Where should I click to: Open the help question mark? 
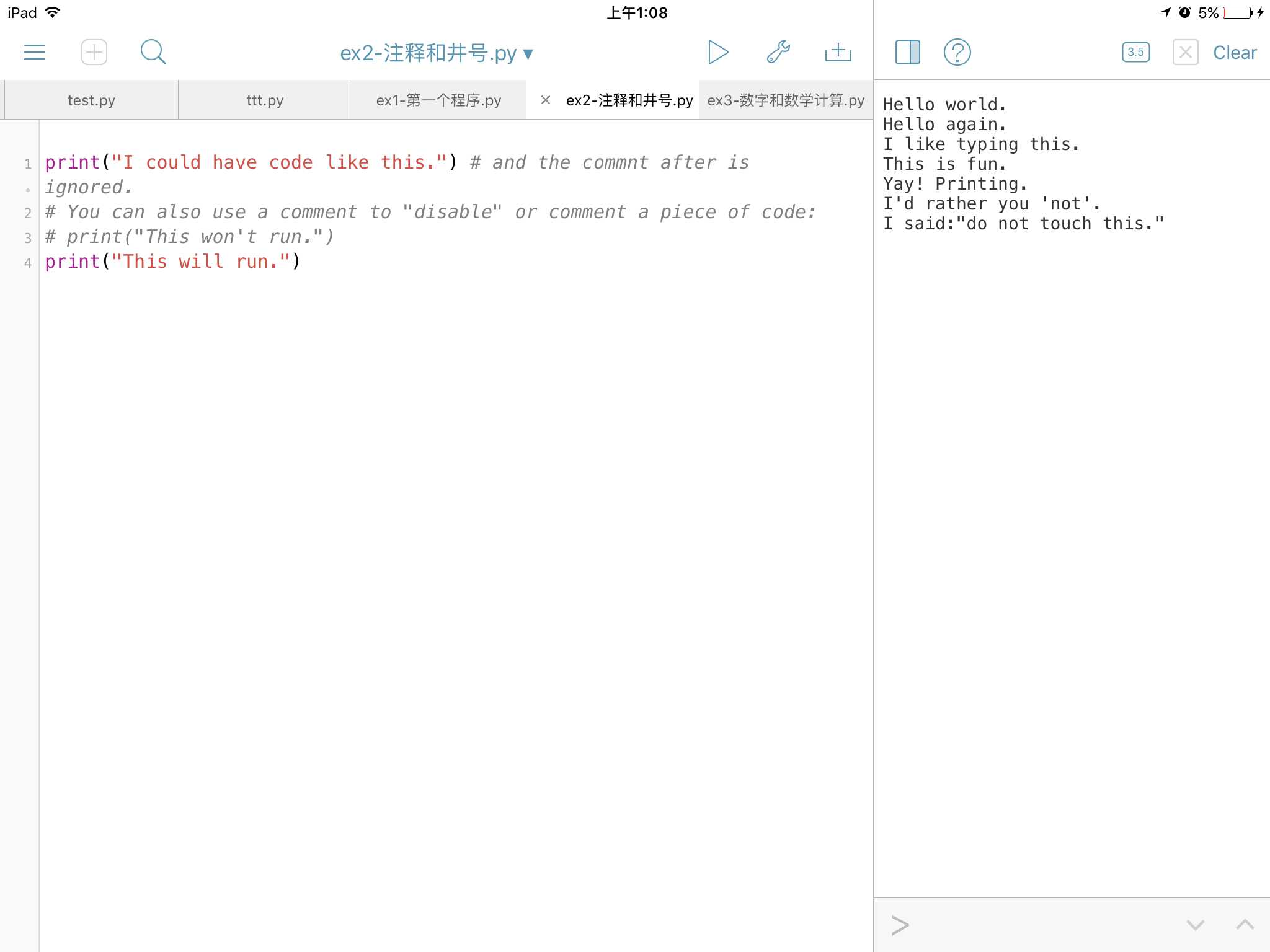point(957,52)
